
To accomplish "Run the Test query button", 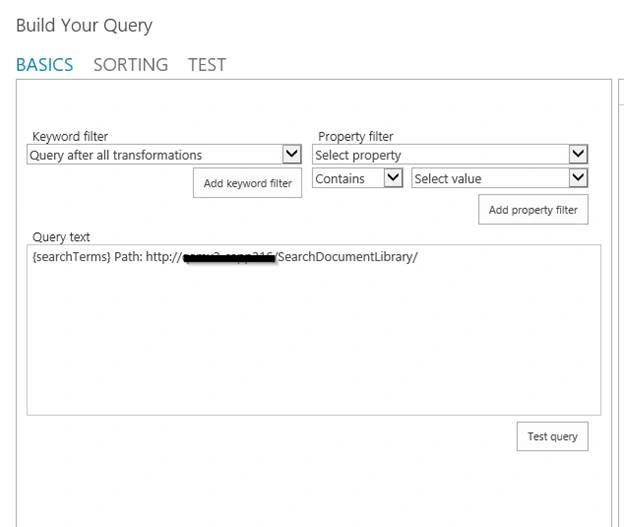I will pyautogui.click(x=552, y=436).
